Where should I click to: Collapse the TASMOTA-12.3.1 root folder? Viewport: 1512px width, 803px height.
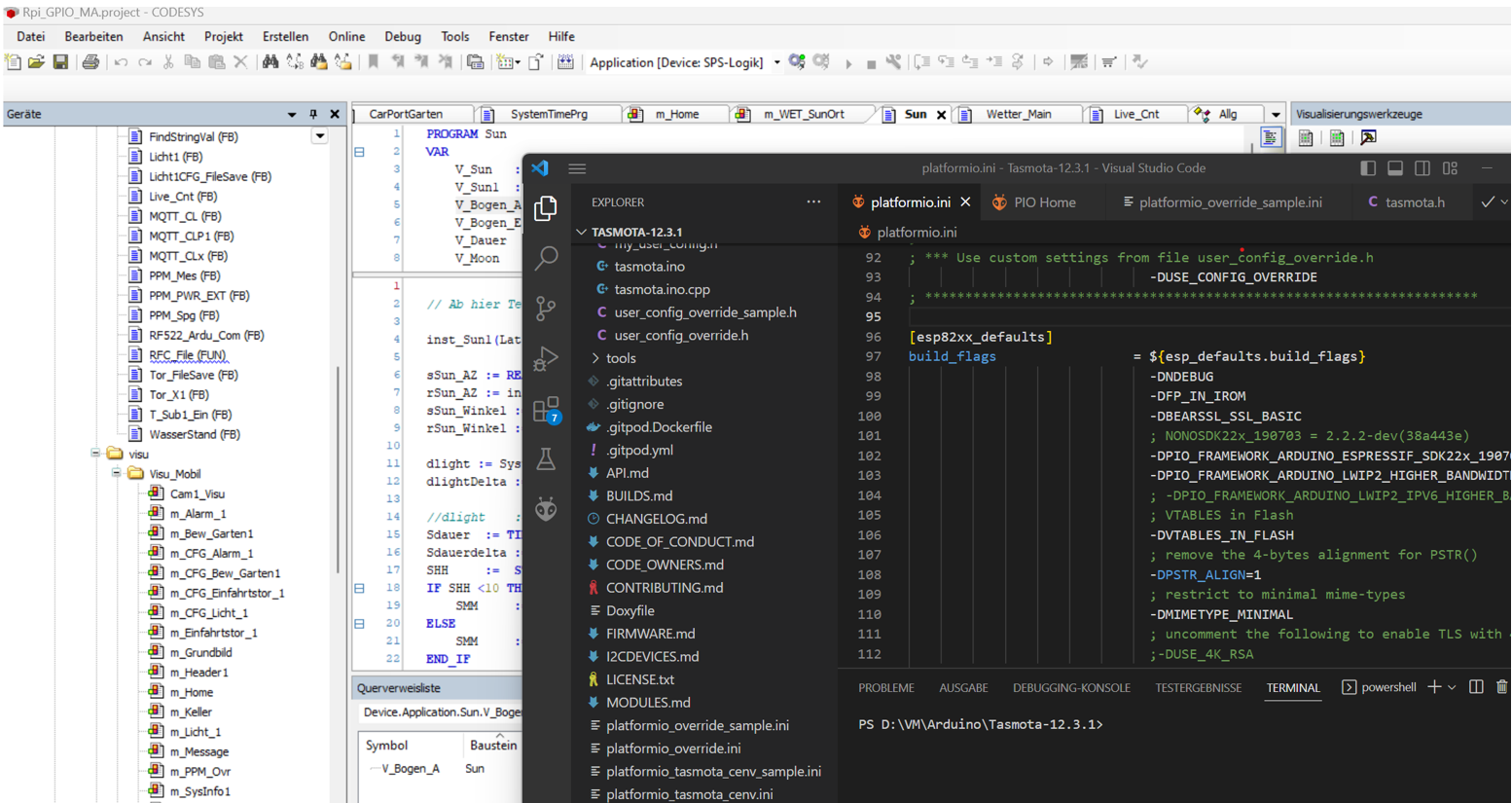point(581,232)
